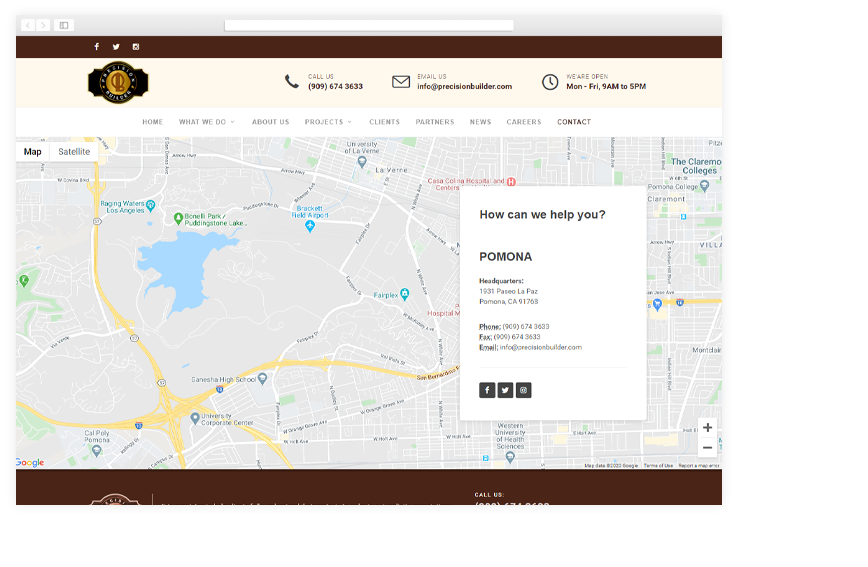Click header email info@precisionbuilder.com
Image resolution: width=868 pixels, height=567 pixels.
click(x=464, y=86)
